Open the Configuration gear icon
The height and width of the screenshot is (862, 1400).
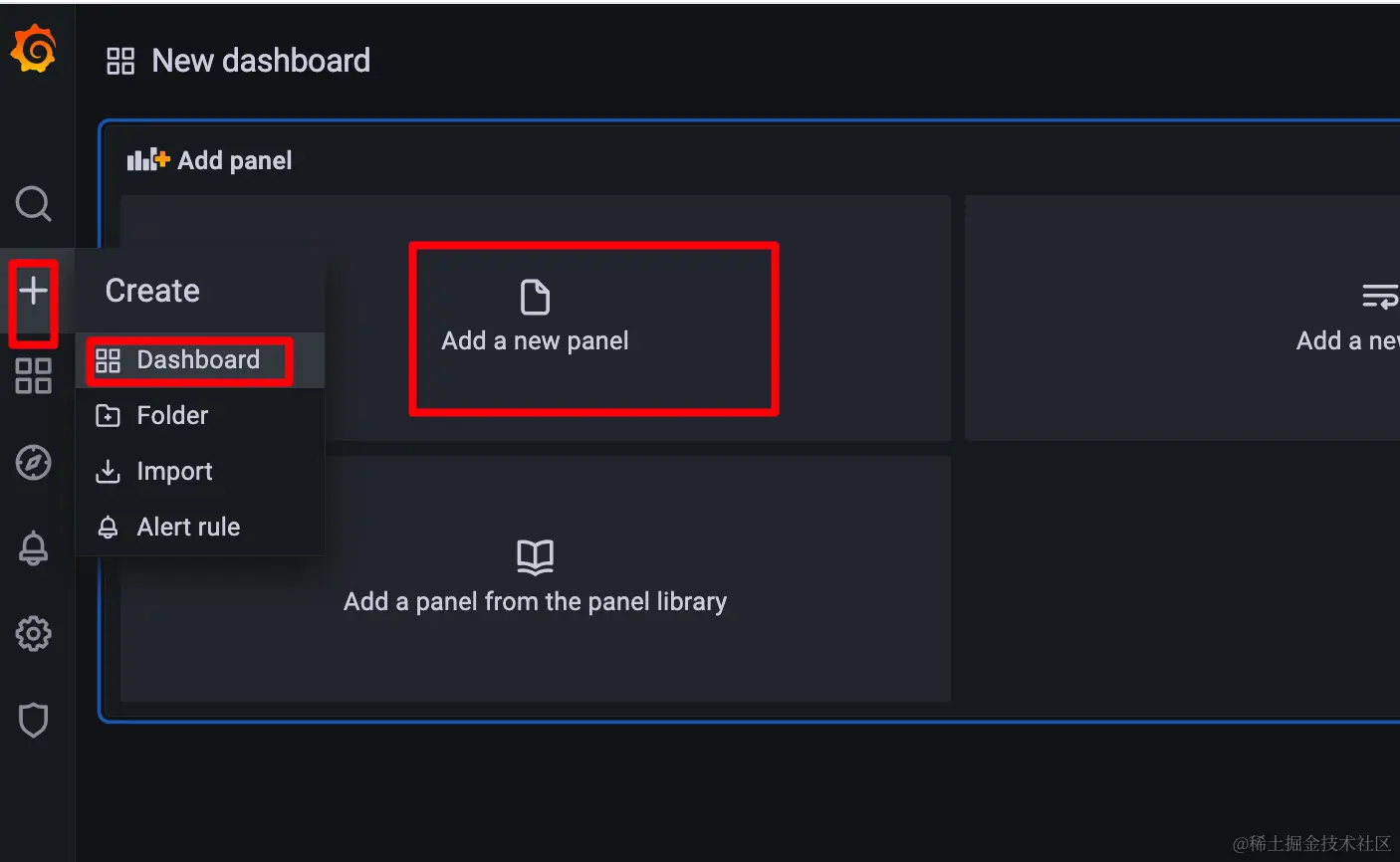(x=33, y=634)
